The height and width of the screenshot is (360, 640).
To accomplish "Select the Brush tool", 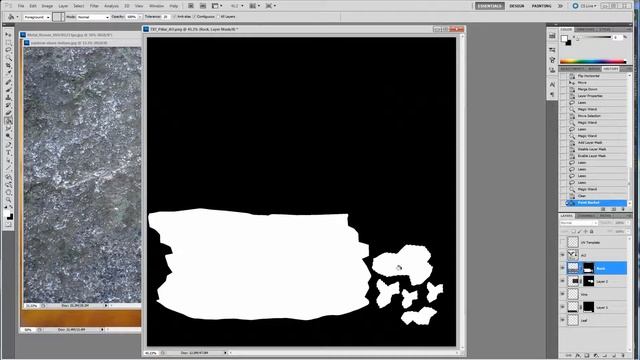I will (9, 90).
